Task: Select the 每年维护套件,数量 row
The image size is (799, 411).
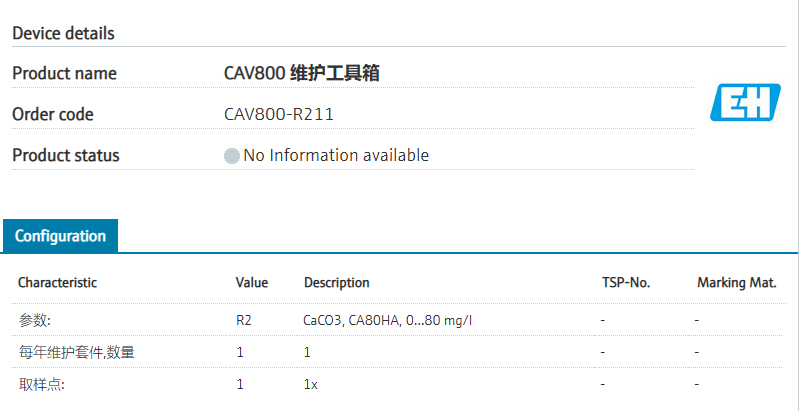Action: pos(76,352)
